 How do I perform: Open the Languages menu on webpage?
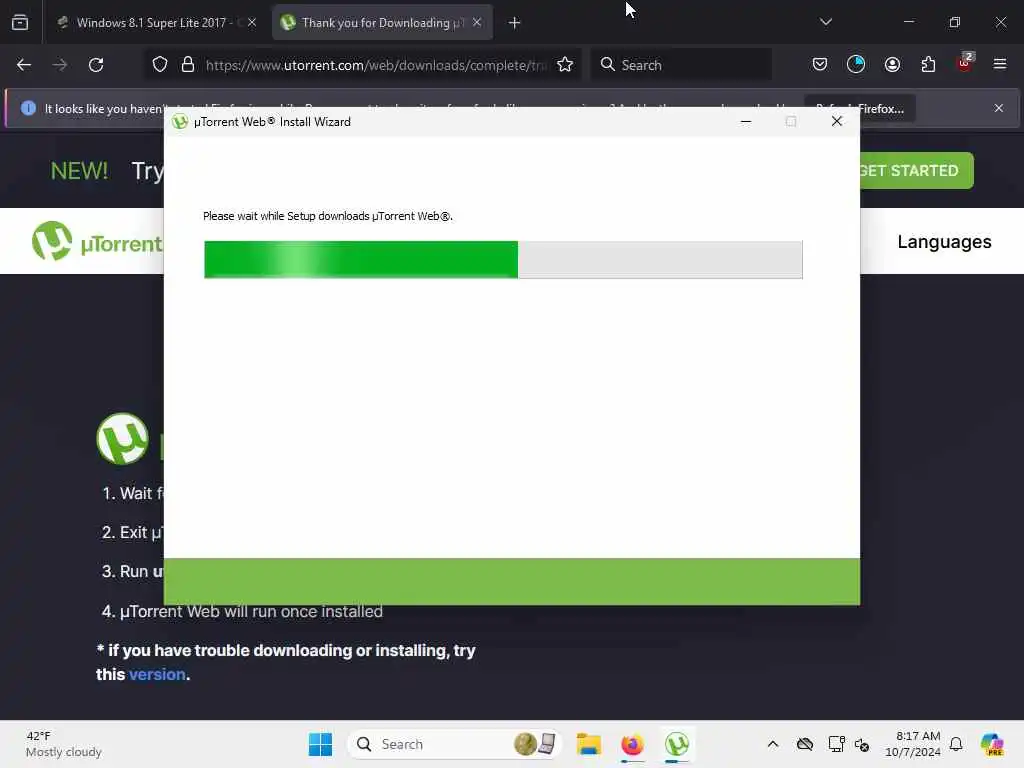click(944, 242)
